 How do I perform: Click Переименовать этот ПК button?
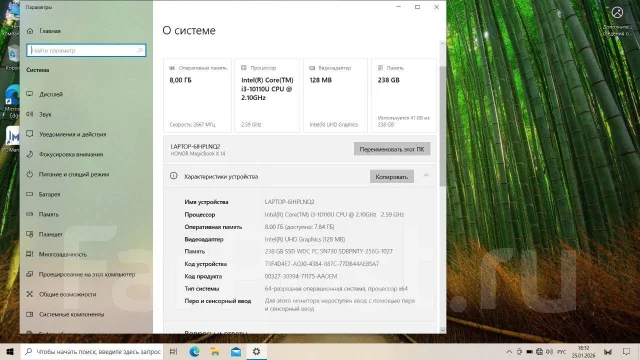[392, 149]
